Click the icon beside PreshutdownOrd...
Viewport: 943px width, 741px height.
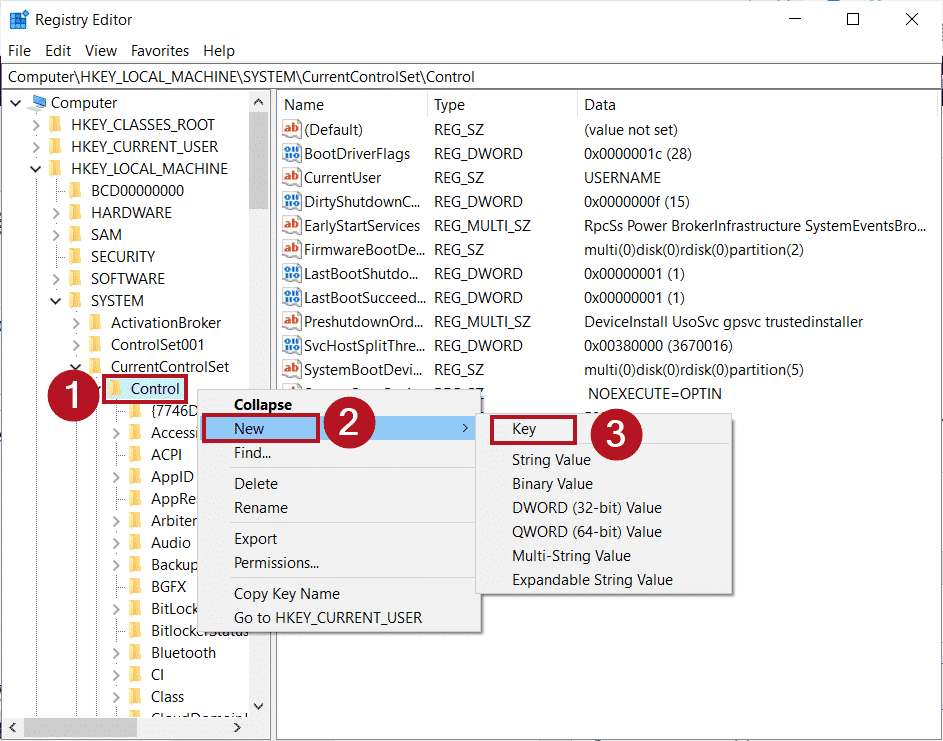(x=292, y=321)
